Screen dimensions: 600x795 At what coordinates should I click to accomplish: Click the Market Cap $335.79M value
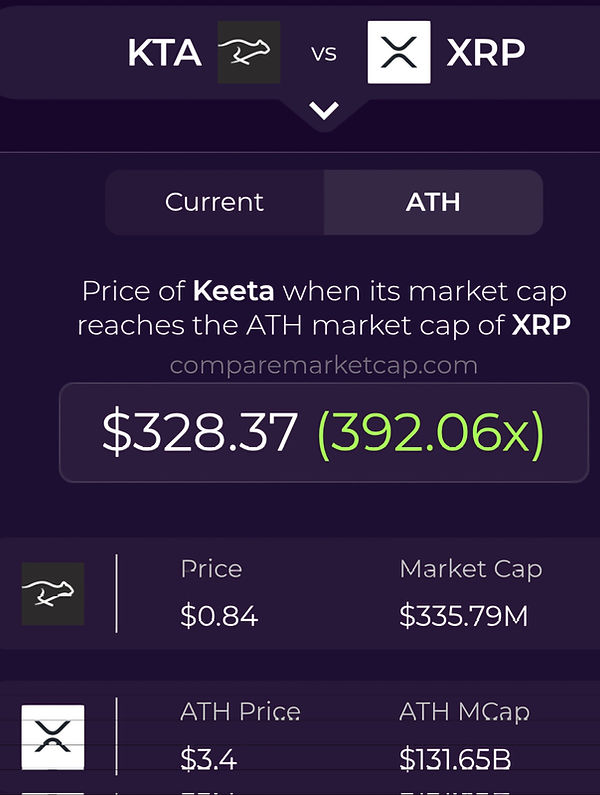(464, 616)
